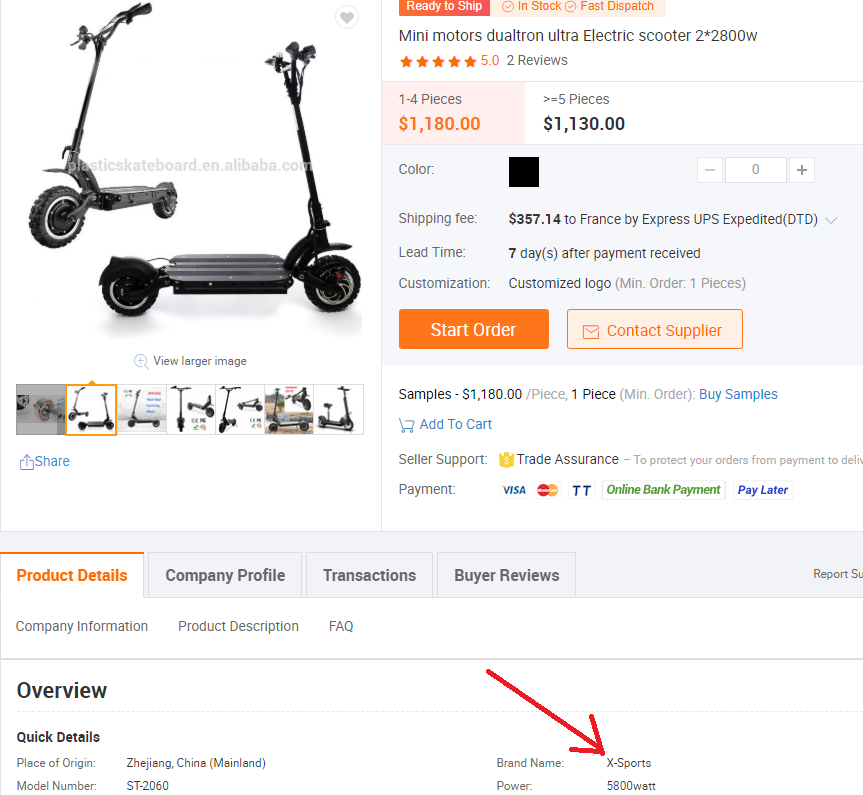Click the Start Order button
Screen dimensions: 863x795
click(474, 329)
